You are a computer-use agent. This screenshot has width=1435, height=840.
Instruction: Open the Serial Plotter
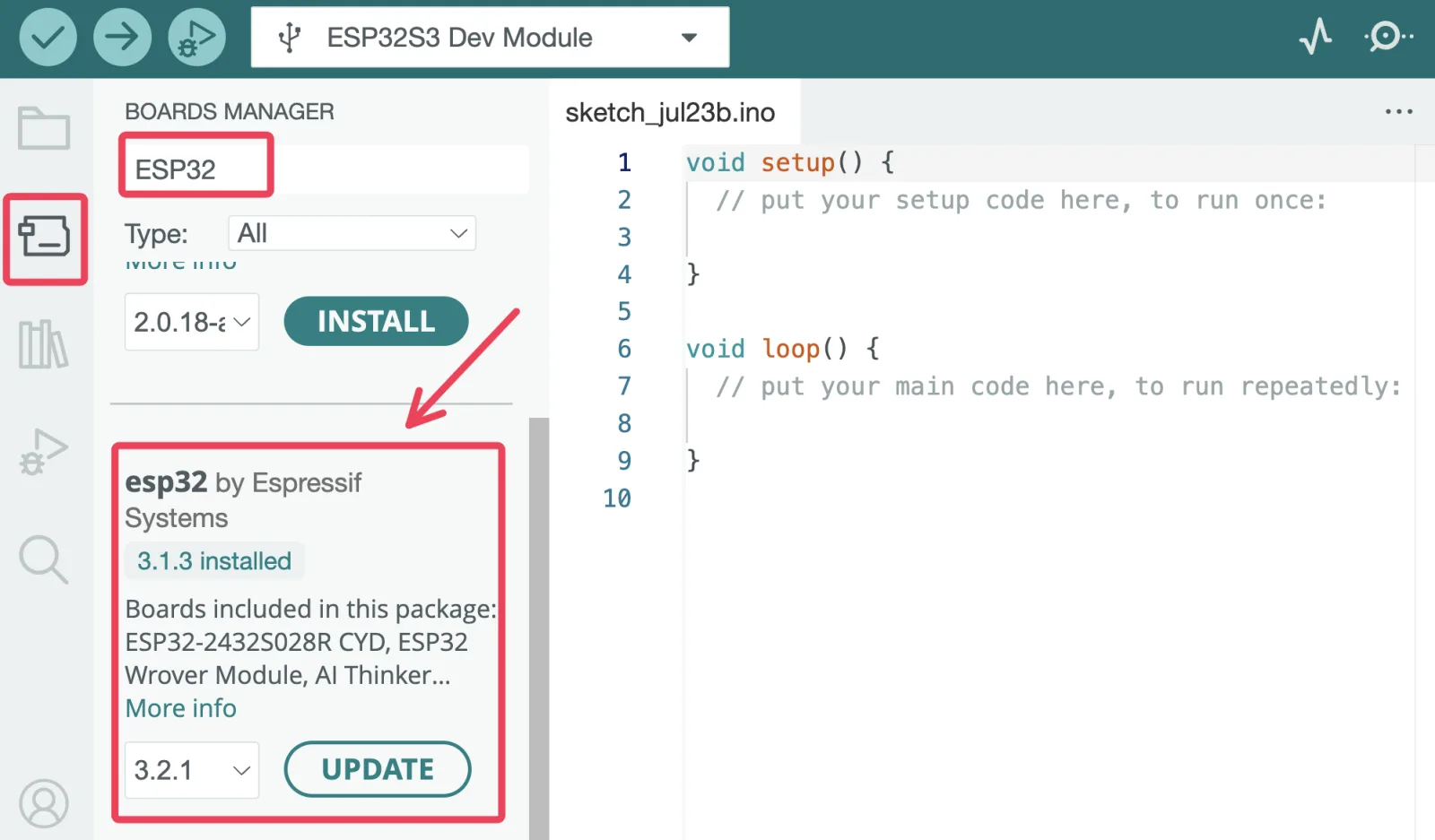point(1316,37)
